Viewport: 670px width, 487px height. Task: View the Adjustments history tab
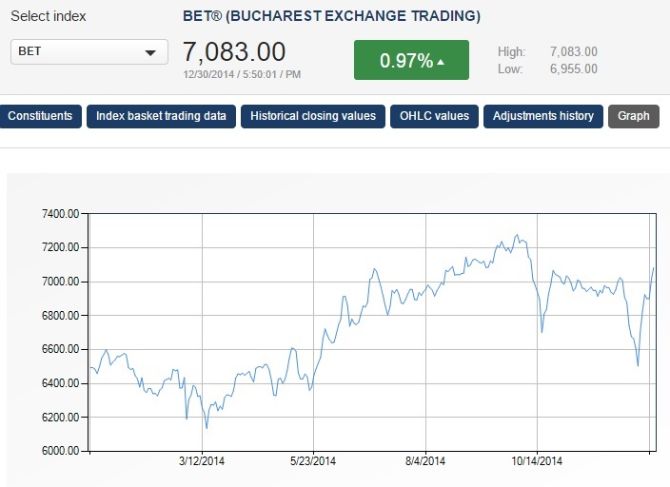point(543,116)
